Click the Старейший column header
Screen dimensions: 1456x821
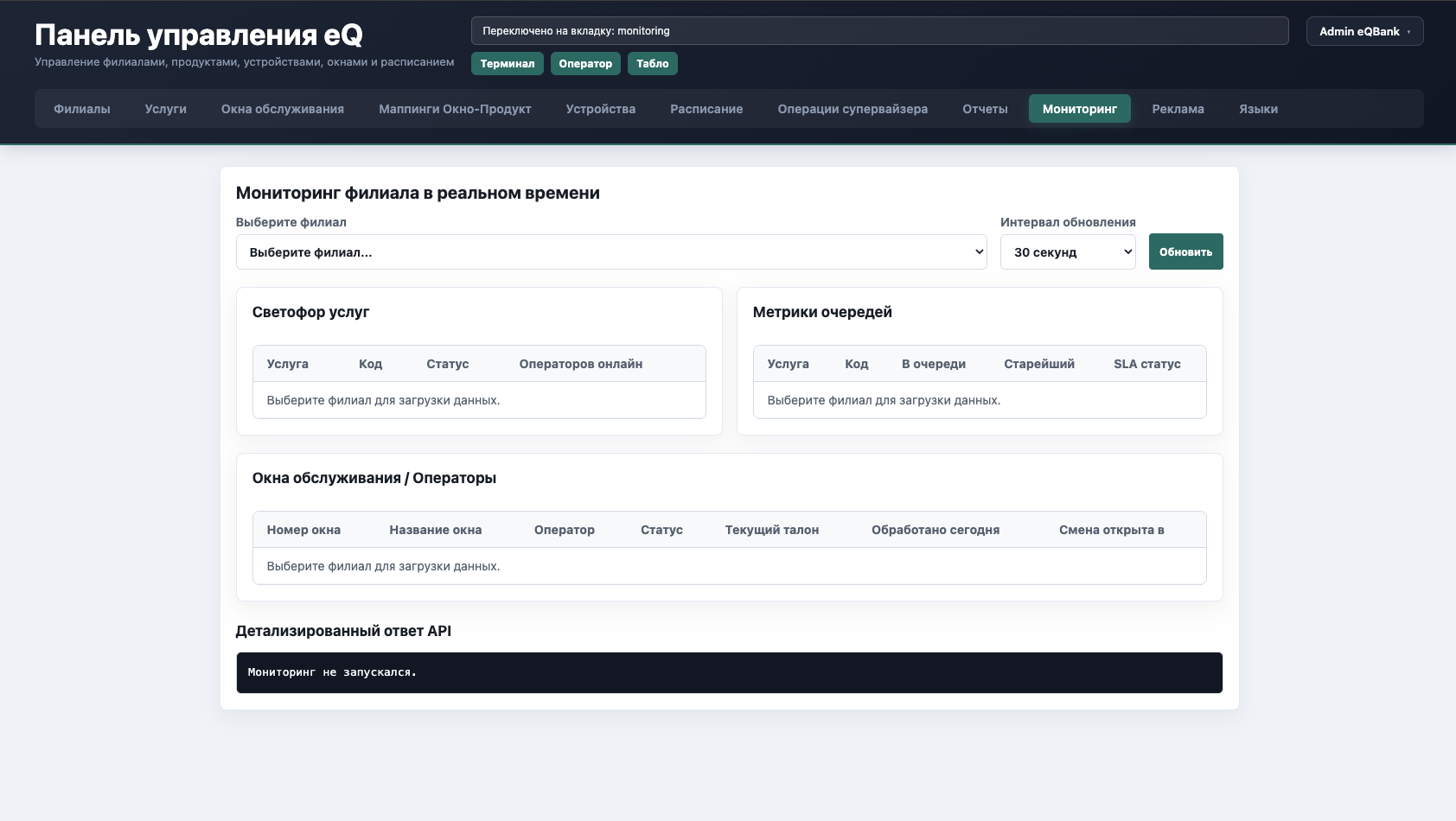coord(1039,364)
